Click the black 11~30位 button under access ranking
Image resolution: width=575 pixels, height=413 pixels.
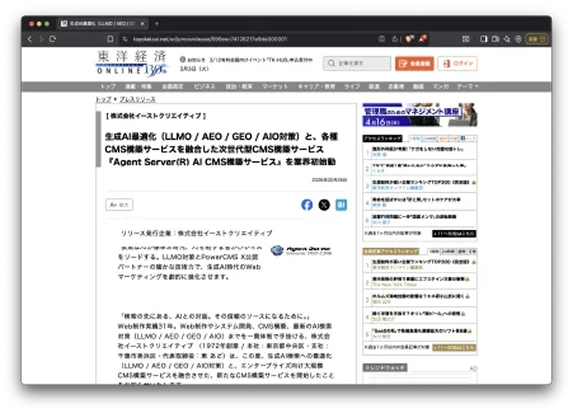(454, 234)
